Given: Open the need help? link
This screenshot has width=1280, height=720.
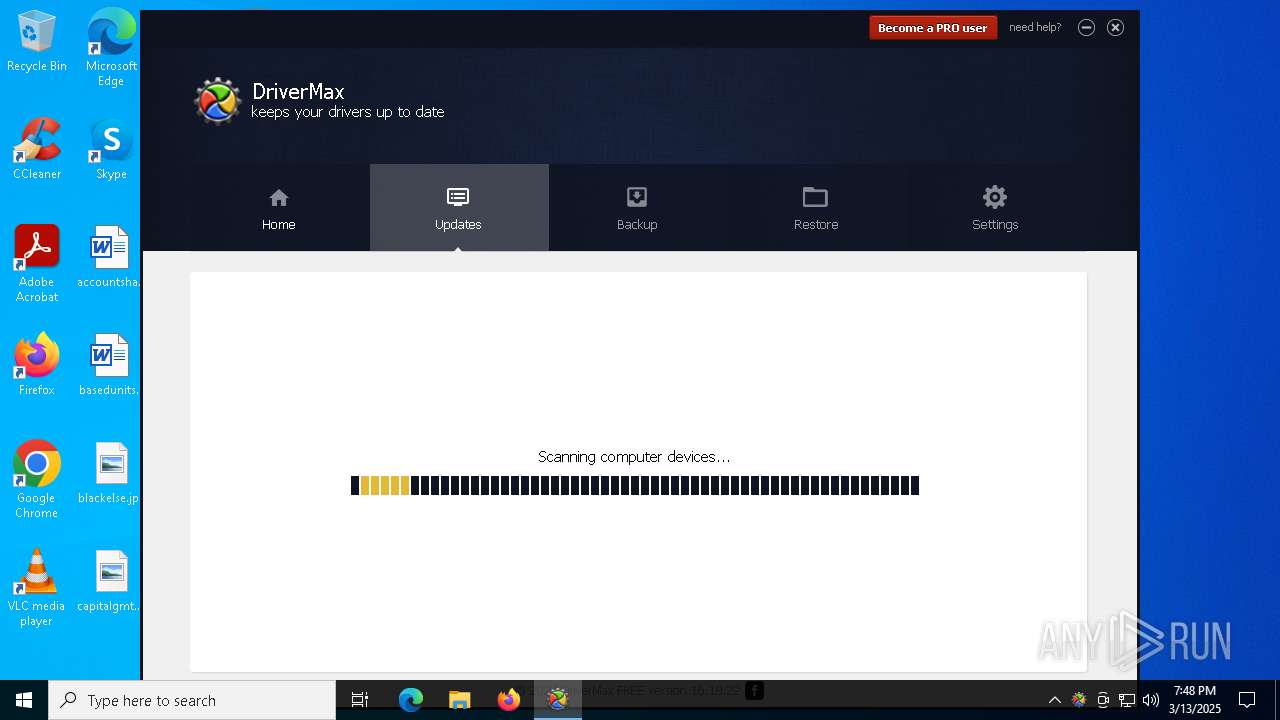Looking at the screenshot, I should pos(1035,27).
